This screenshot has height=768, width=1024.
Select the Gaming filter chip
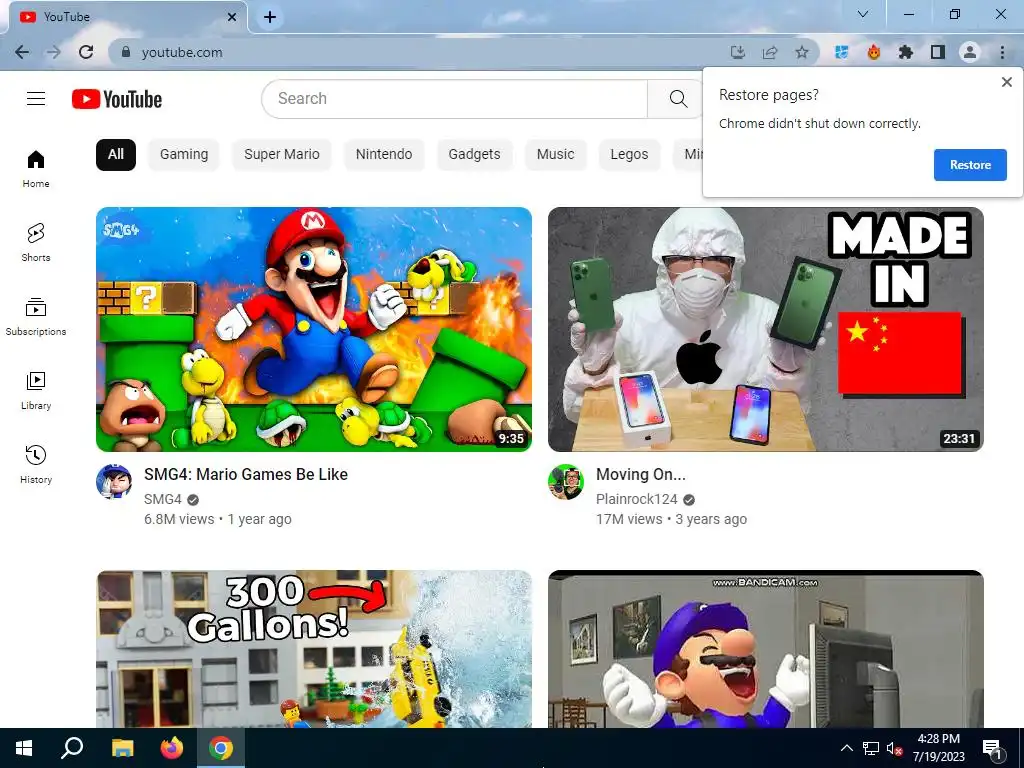184,155
